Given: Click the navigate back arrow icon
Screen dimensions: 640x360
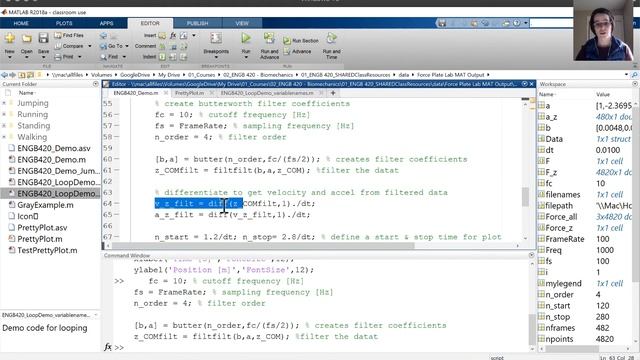Looking at the screenshot, I should (x=103, y=36).
